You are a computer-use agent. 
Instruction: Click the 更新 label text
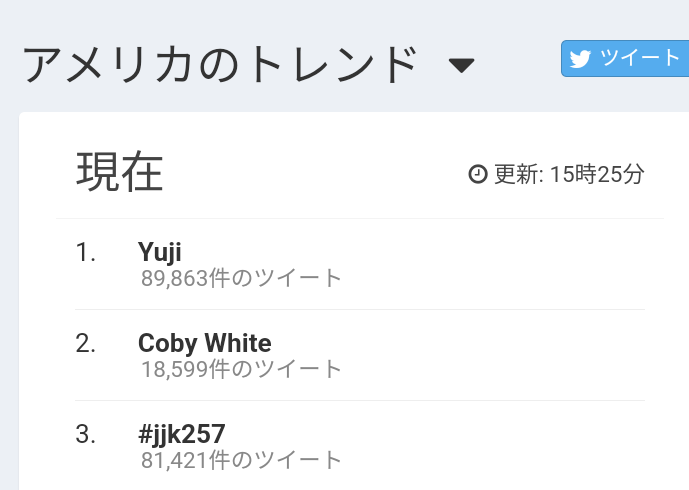[517, 174]
